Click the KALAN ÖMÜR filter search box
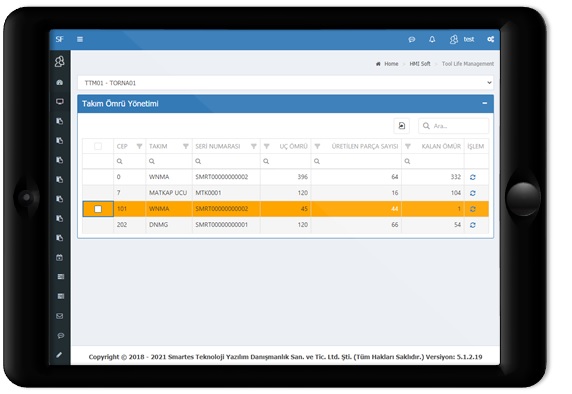The height and width of the screenshot is (394, 572). tap(433, 161)
